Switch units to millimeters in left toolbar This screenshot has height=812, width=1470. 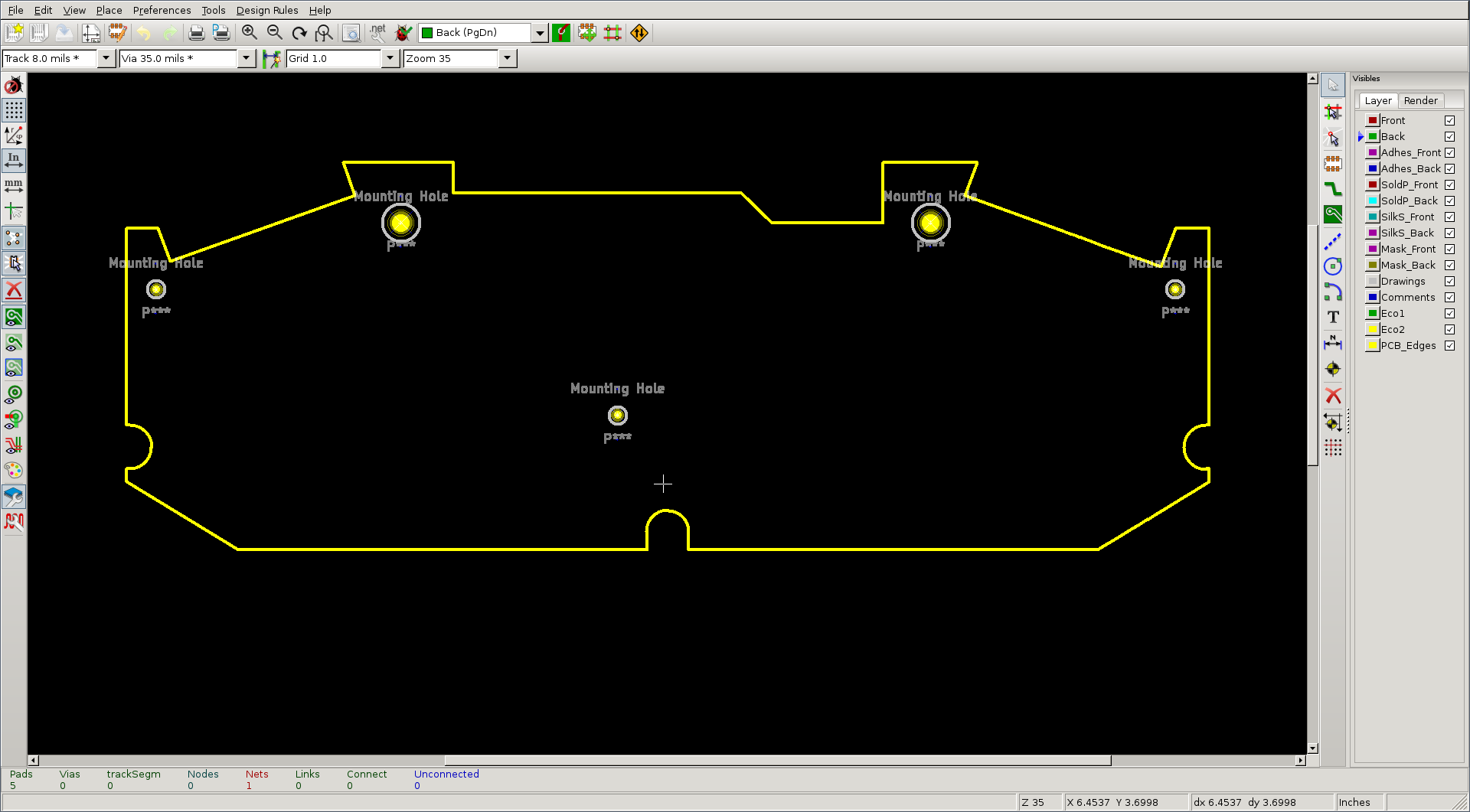[12, 184]
